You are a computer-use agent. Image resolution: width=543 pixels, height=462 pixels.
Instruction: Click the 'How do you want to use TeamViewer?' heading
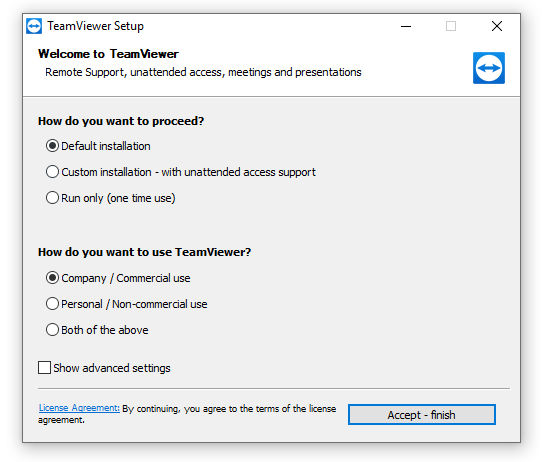tap(144, 252)
